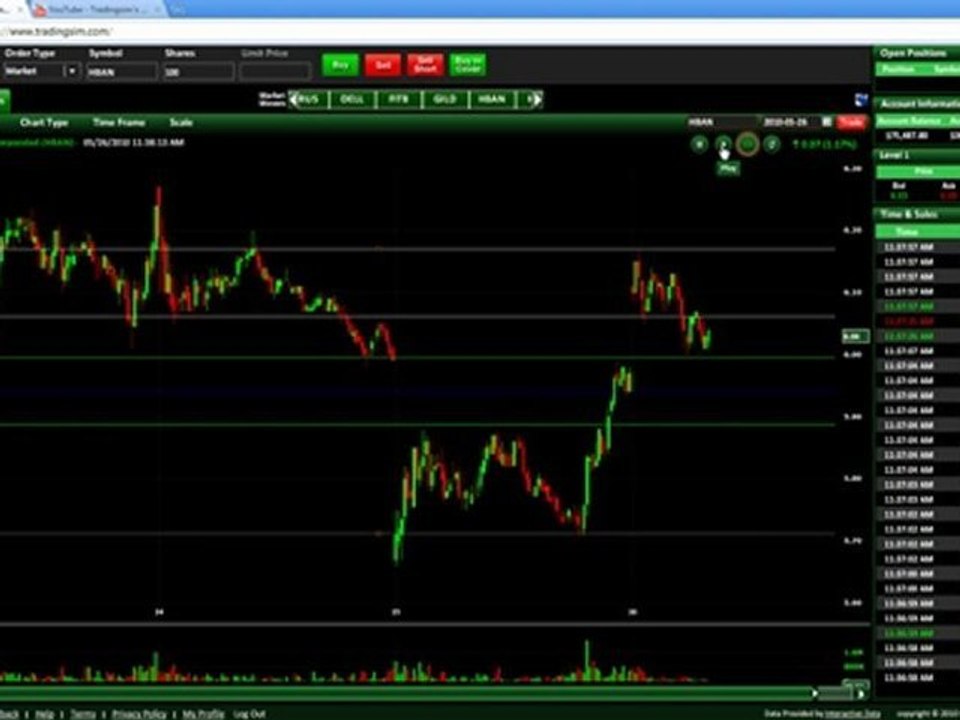Move market movers ticker to the left

coord(293,99)
